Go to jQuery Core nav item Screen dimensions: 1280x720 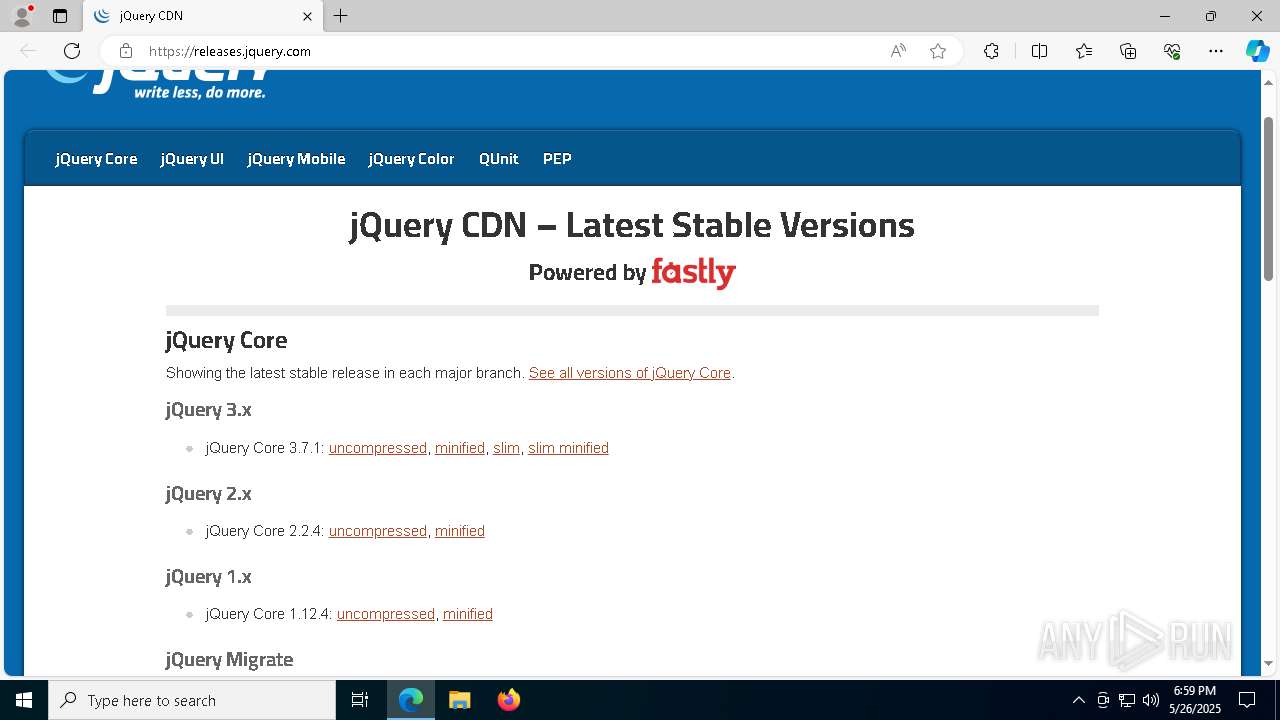tap(96, 159)
